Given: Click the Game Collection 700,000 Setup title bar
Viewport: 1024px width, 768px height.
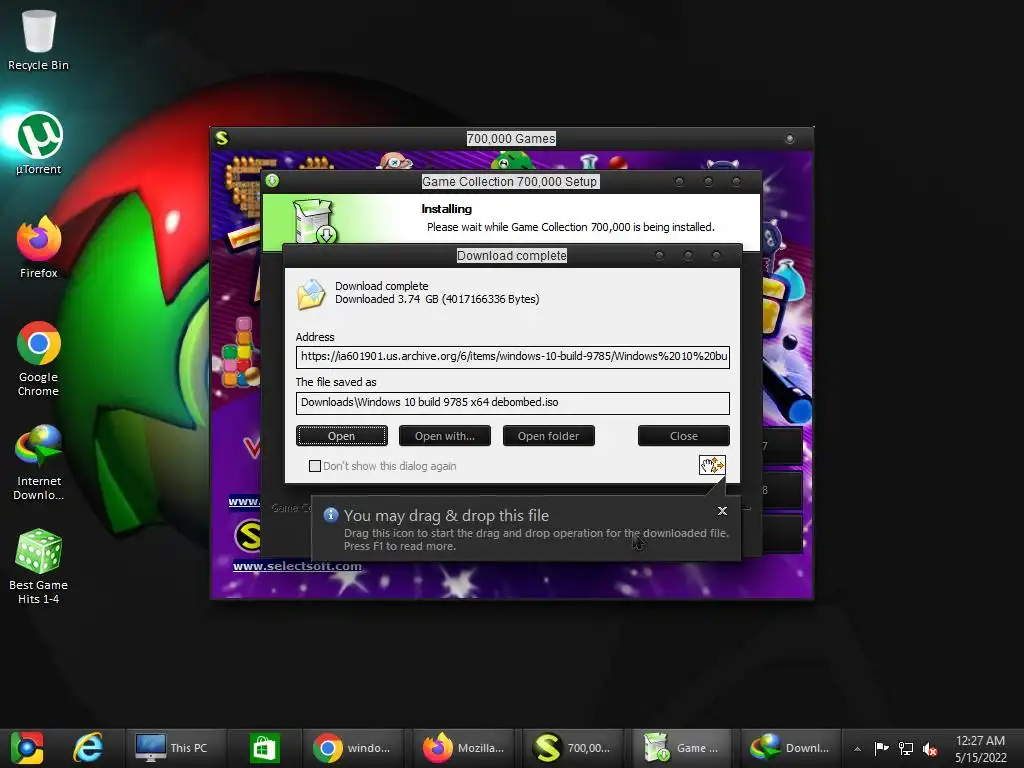Looking at the screenshot, I should click(510, 182).
